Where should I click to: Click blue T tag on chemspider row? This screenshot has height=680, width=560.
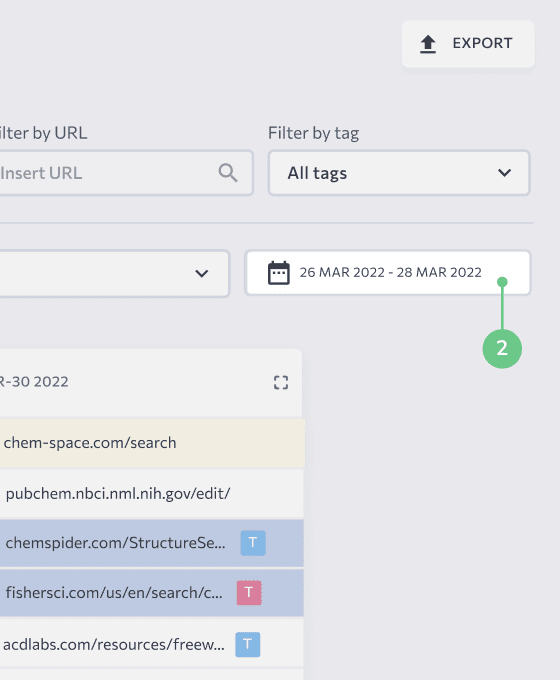tap(253, 543)
